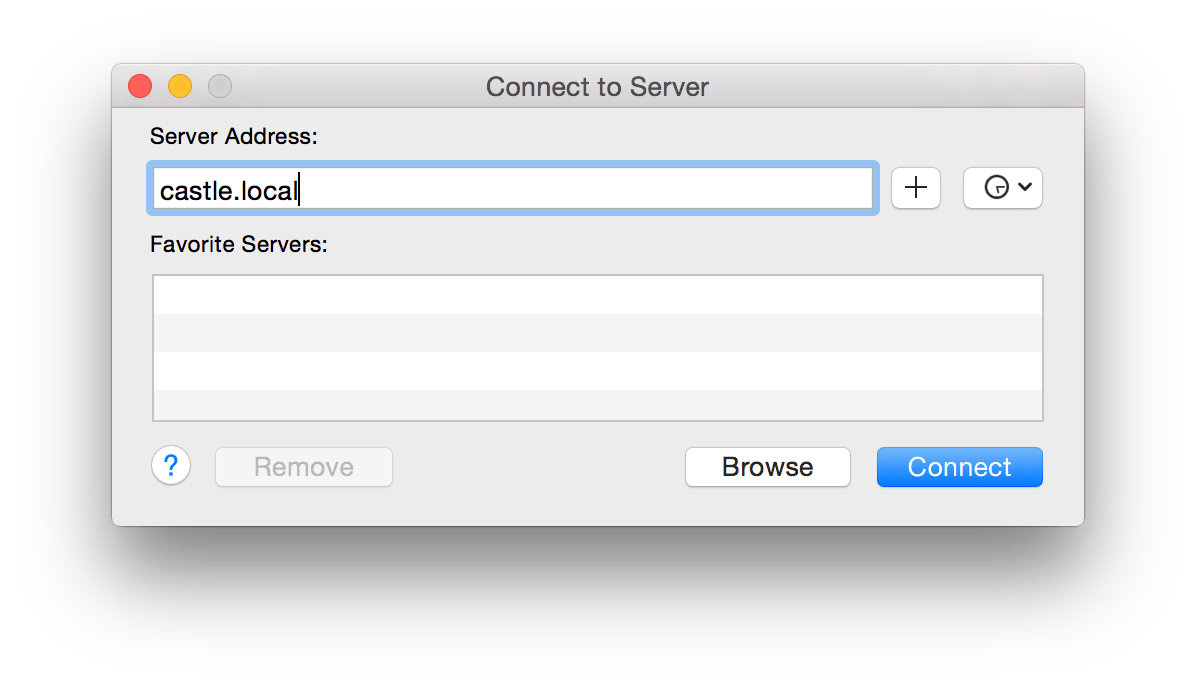Close the Connect to Server window
The height and width of the screenshot is (686, 1196).
click(140, 87)
